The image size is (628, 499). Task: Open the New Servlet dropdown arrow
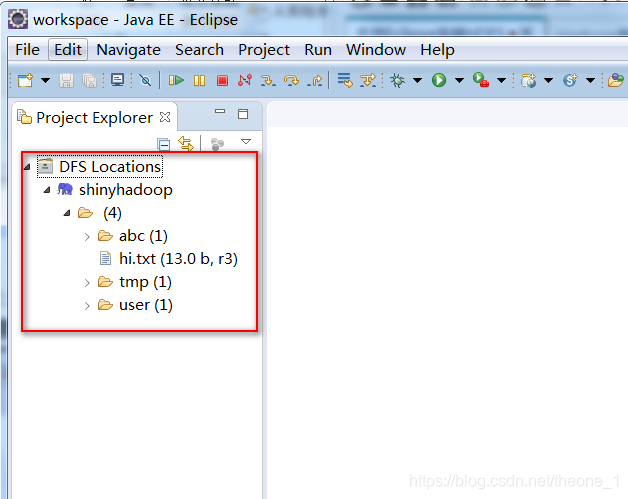pos(590,80)
